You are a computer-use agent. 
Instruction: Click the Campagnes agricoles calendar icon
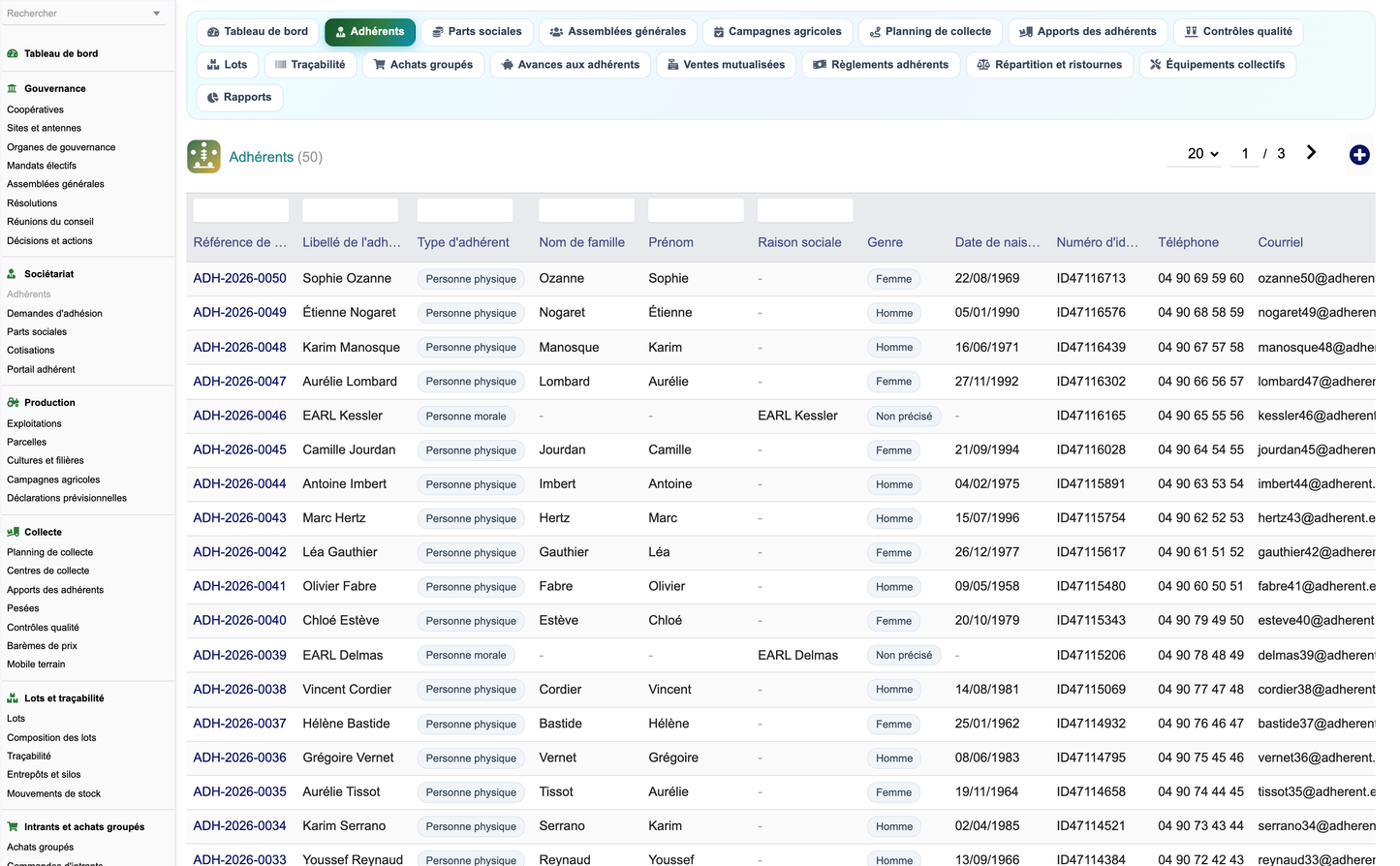pyautogui.click(x=719, y=32)
